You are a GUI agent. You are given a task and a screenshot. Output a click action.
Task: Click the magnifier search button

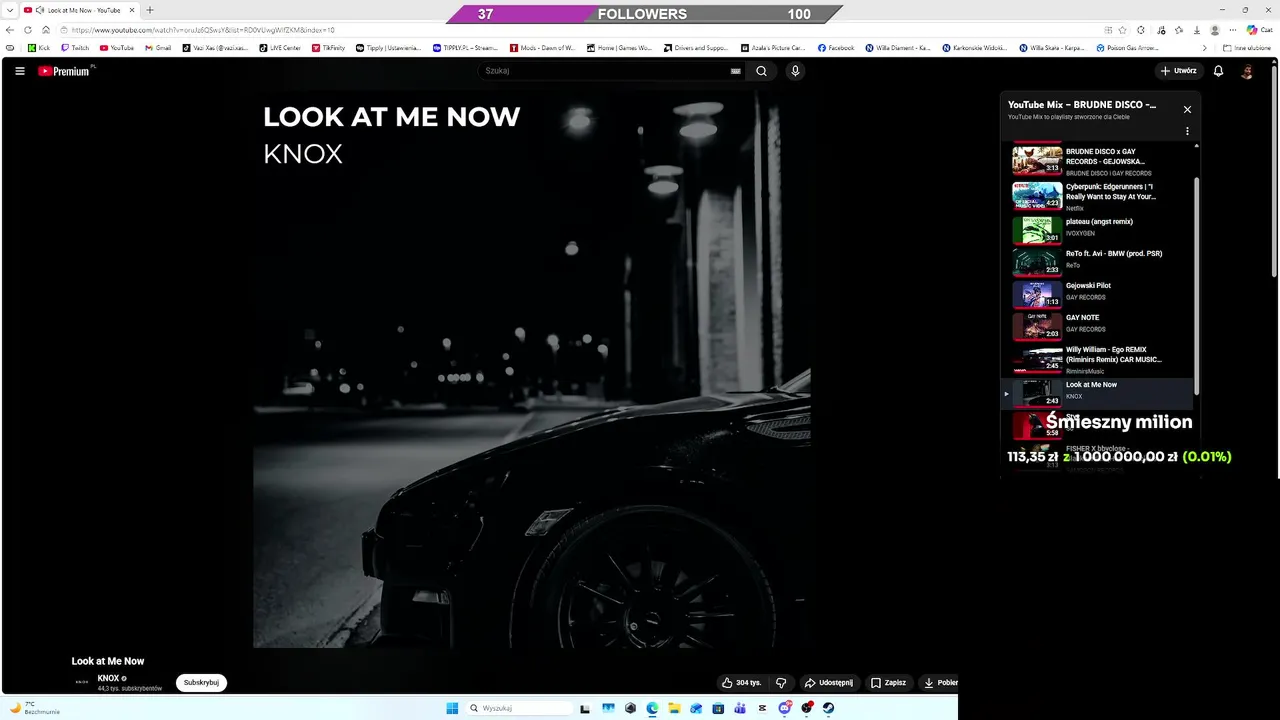pos(762,71)
